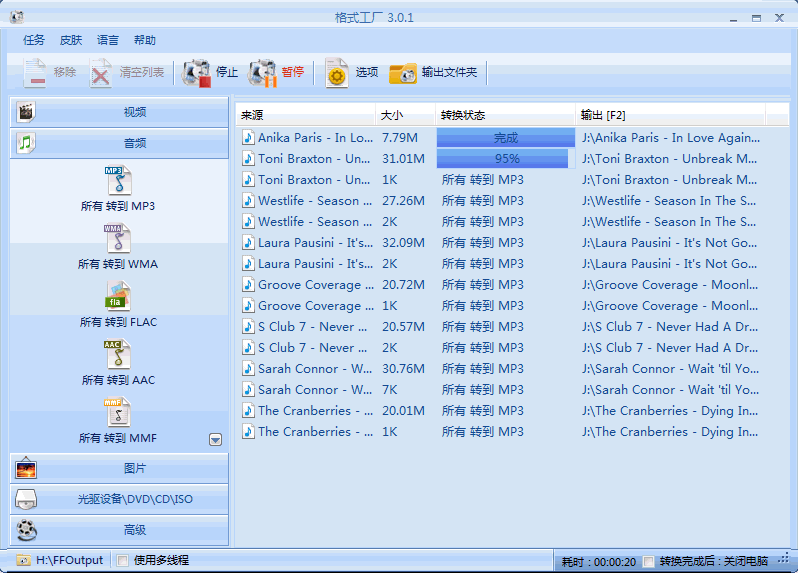Click output path J:\Laura Pausini for 32.09M row
Screen dimensions: 798x573
point(669,243)
